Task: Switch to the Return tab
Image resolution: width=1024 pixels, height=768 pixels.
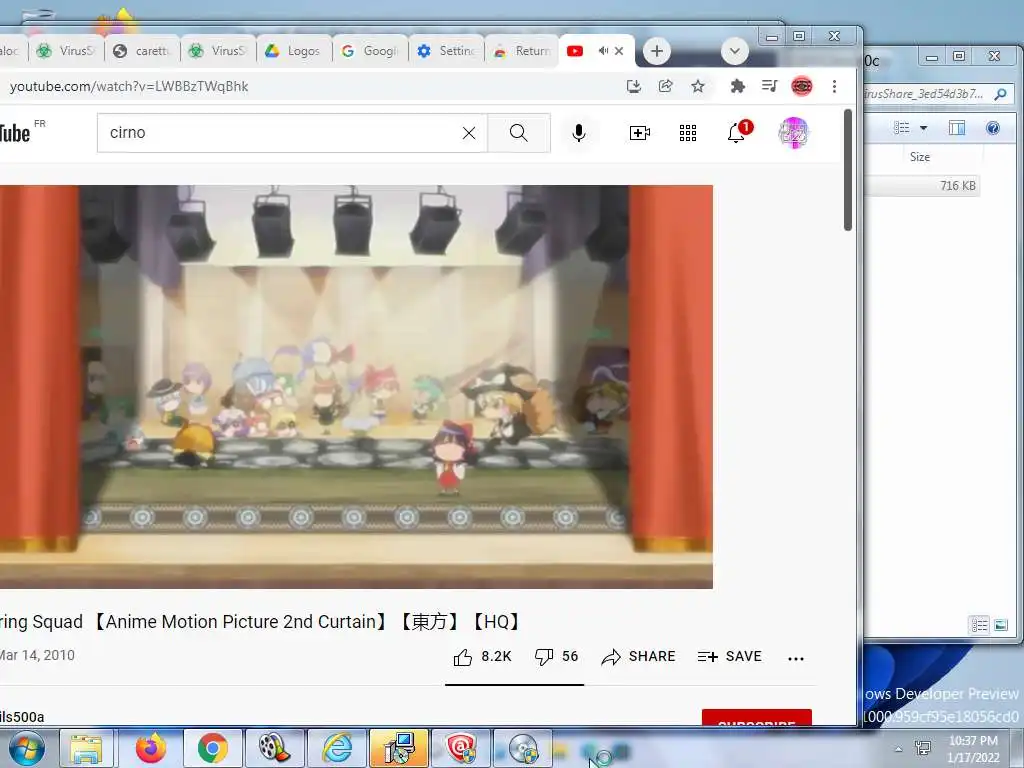Action: [522, 51]
